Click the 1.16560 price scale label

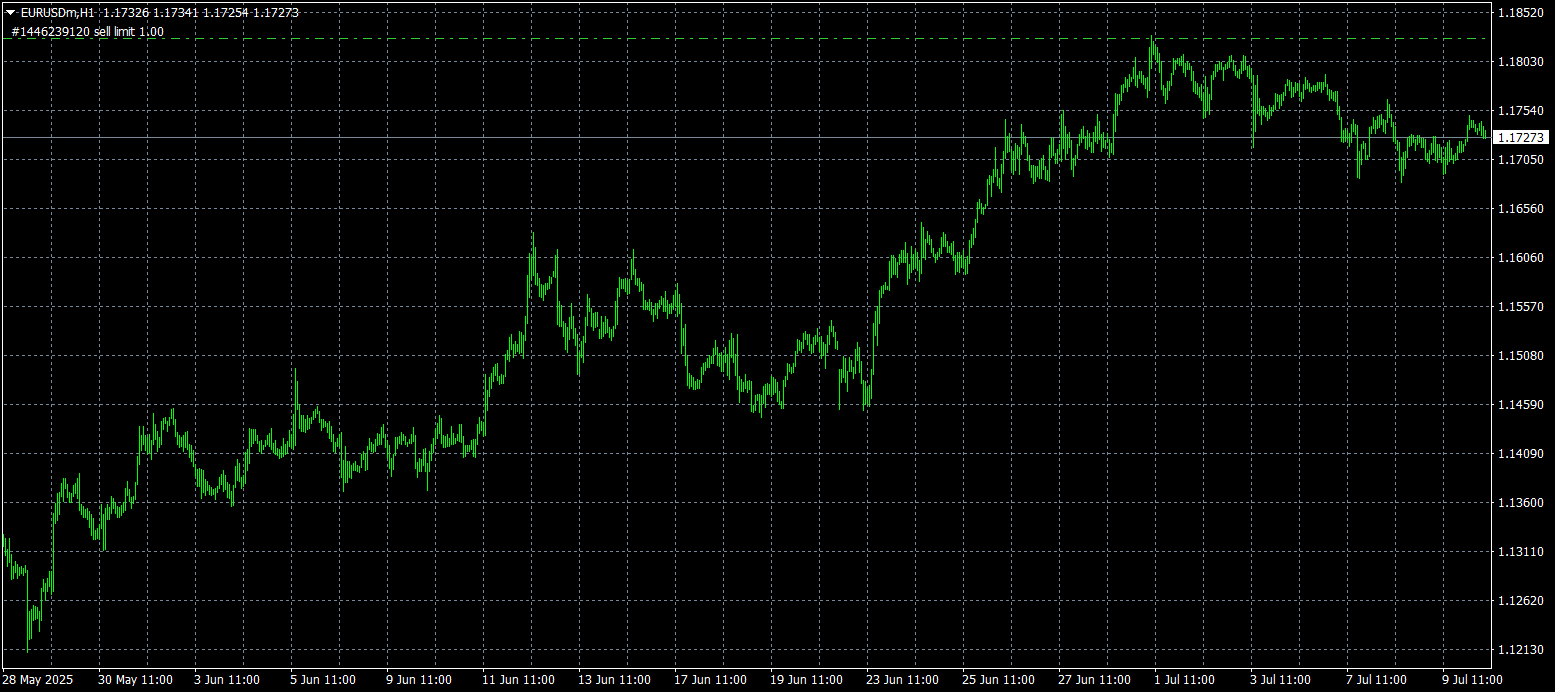click(1522, 209)
